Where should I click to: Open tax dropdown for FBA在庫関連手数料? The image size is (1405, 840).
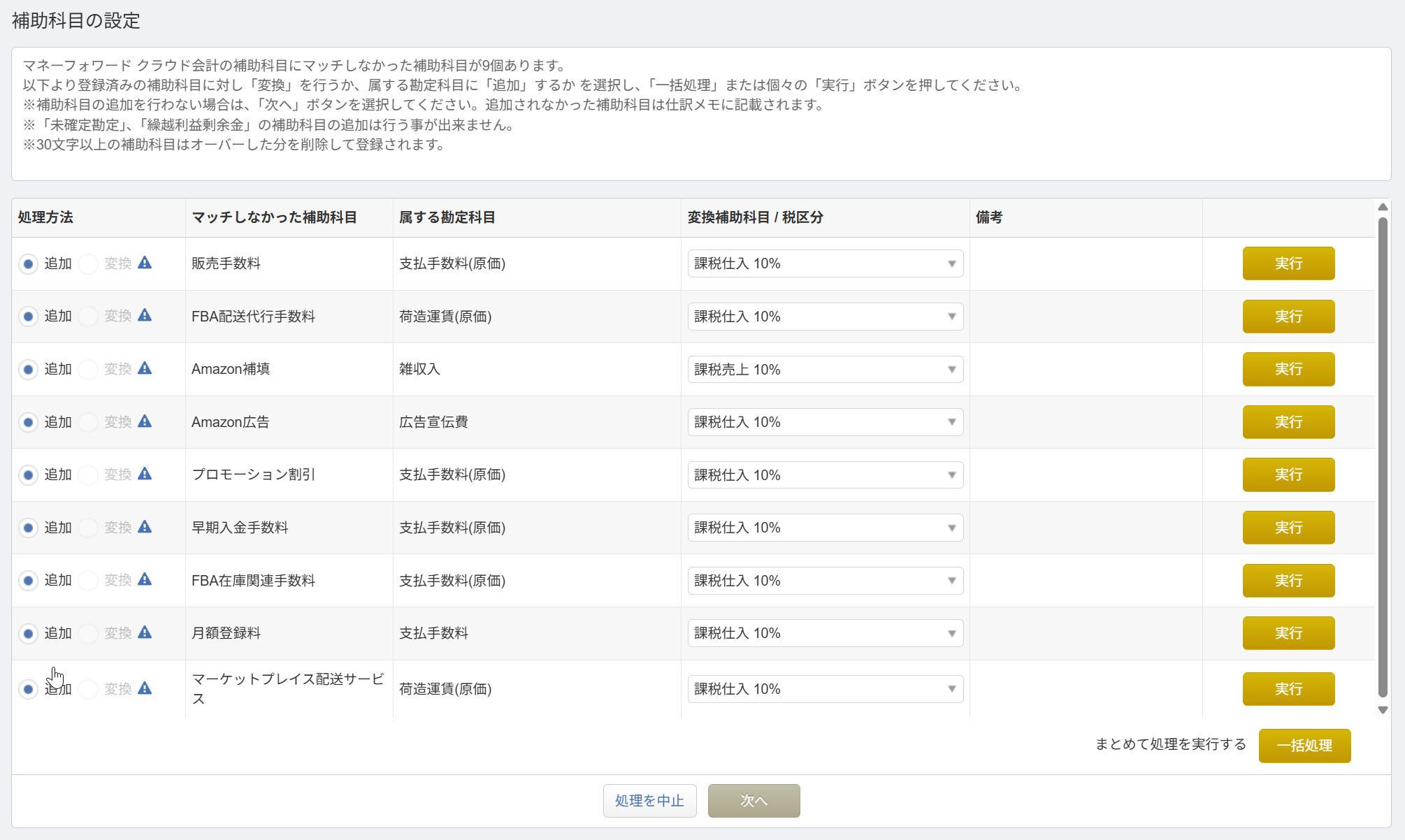[825, 581]
